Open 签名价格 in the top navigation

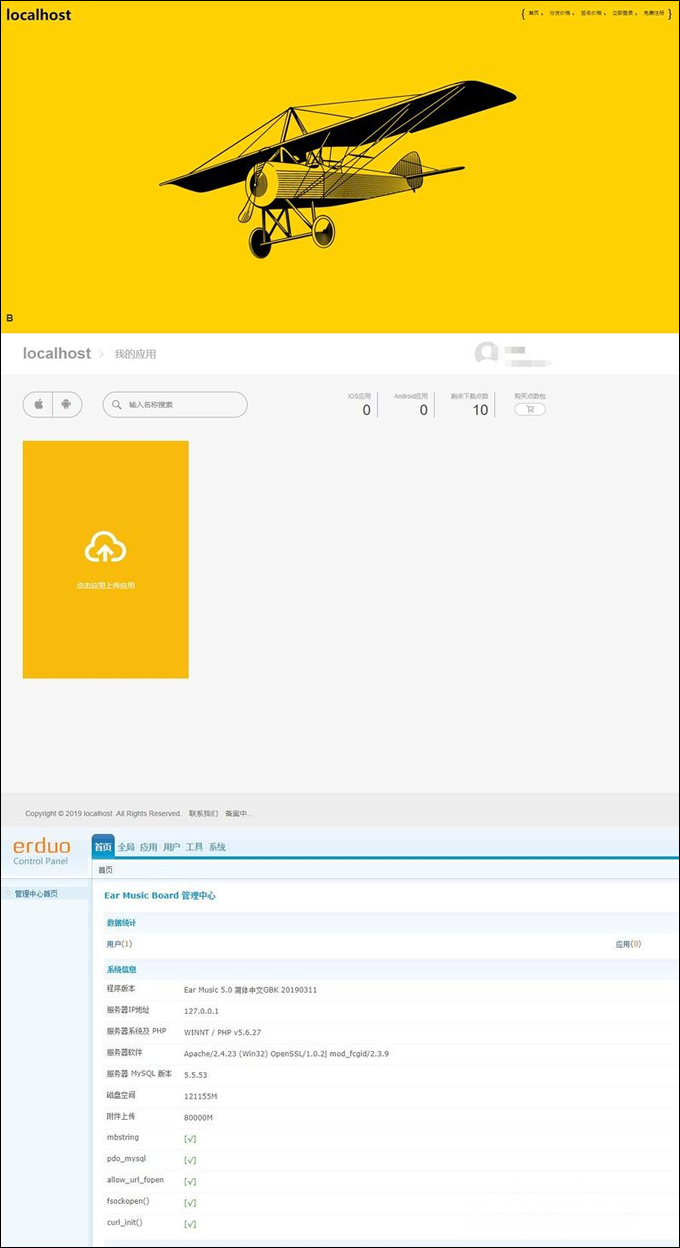591,14
